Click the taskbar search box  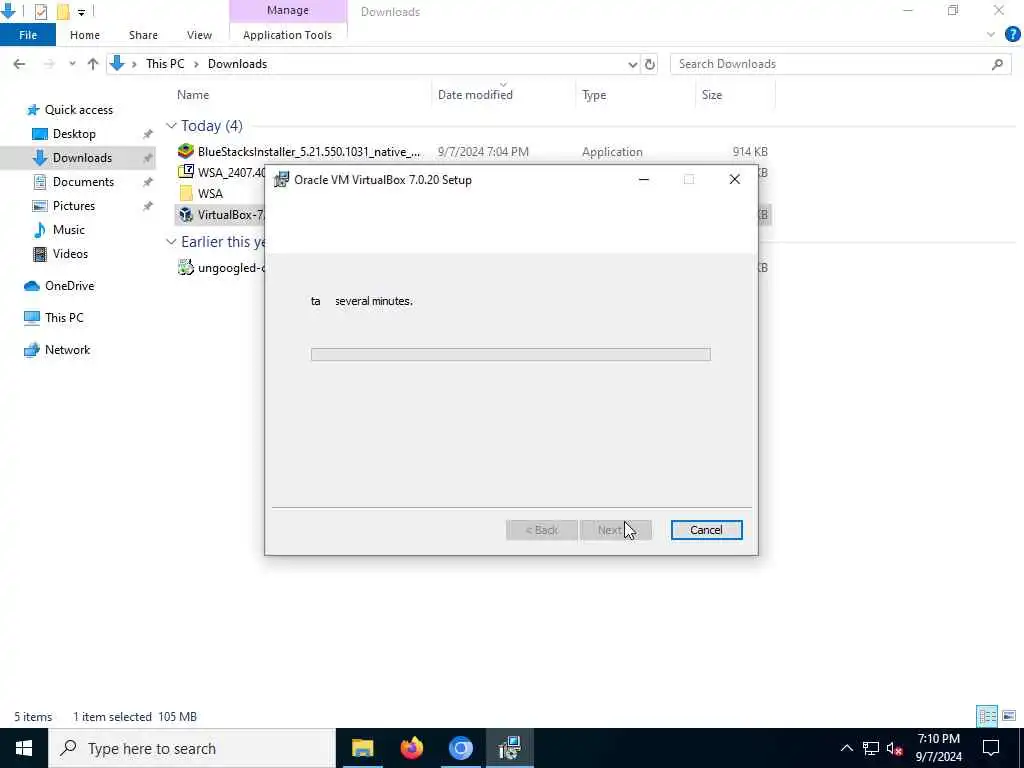tap(192, 748)
